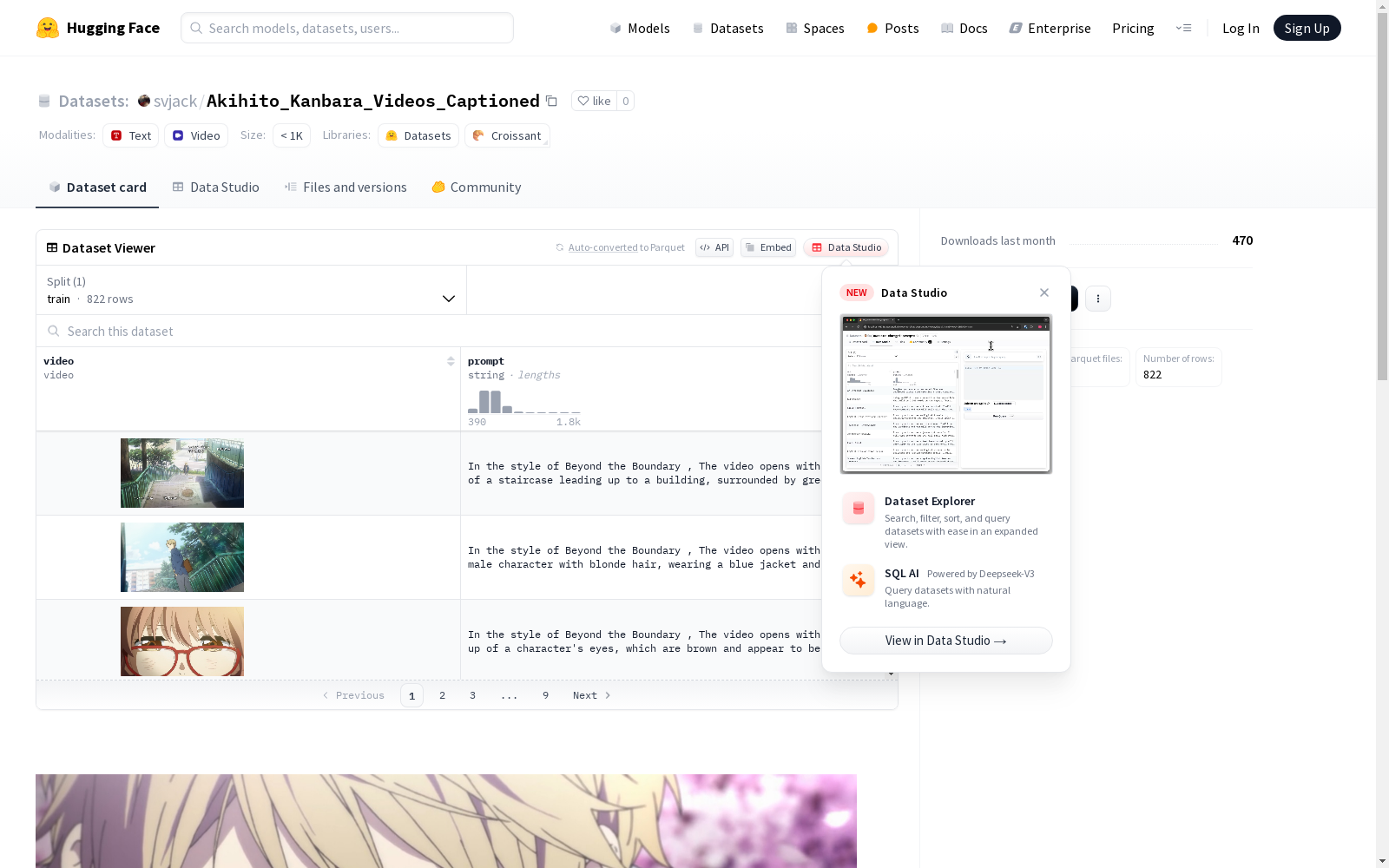Open the Files and versions tab
The height and width of the screenshot is (868, 1389).
click(x=346, y=187)
